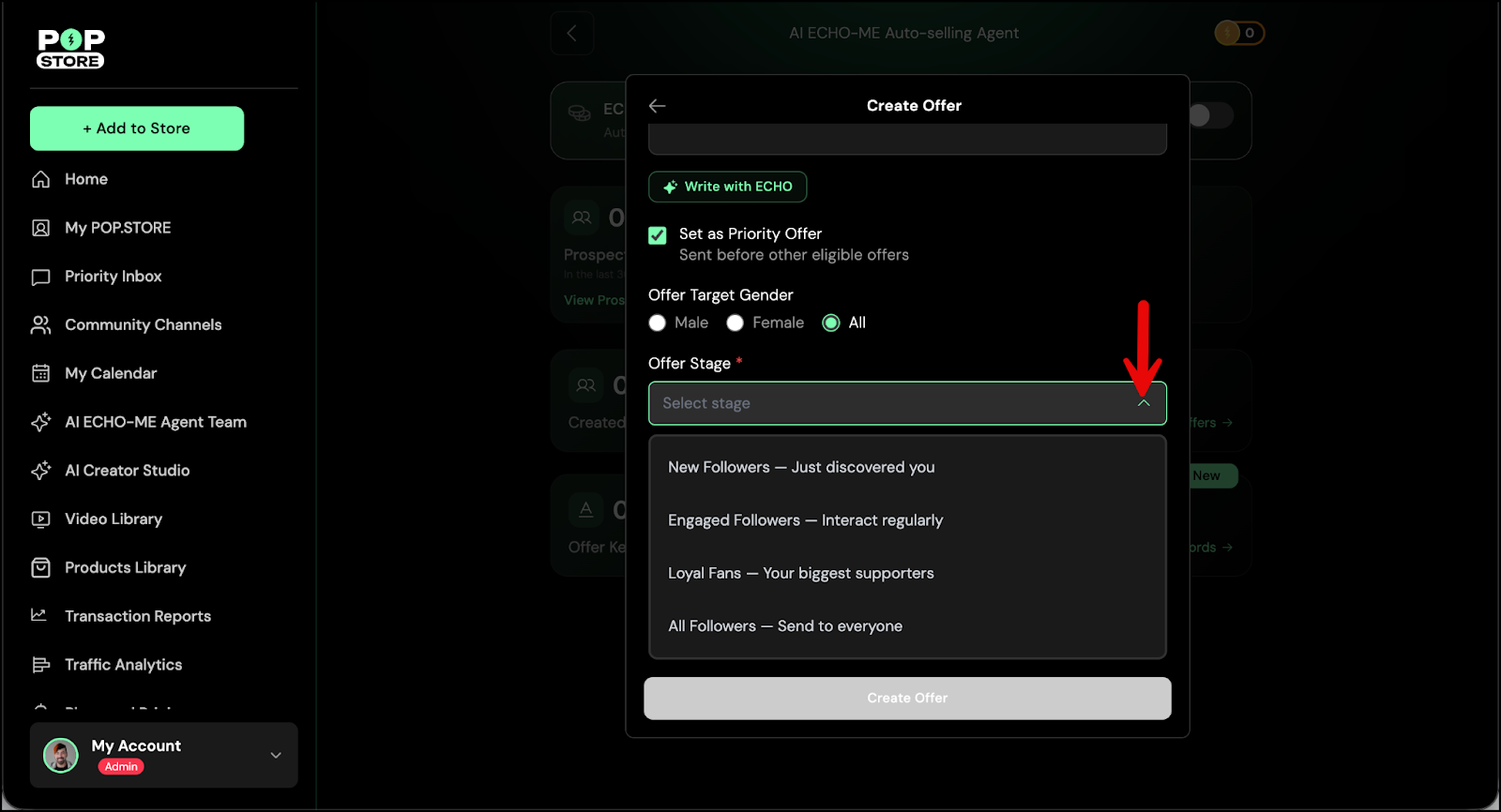Pick All Followers — Send to everyone

point(785,626)
